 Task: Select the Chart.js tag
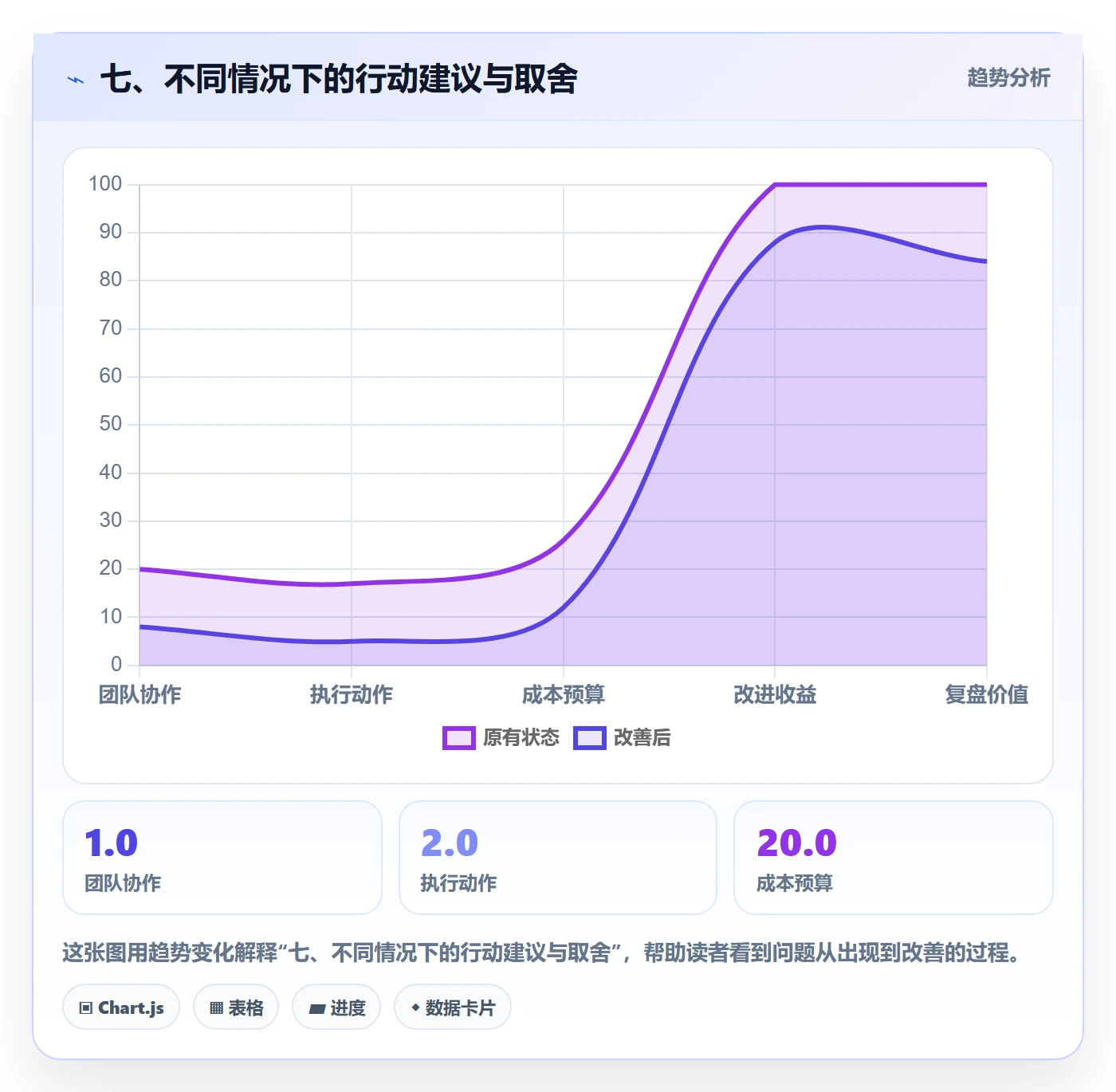click(x=121, y=1008)
